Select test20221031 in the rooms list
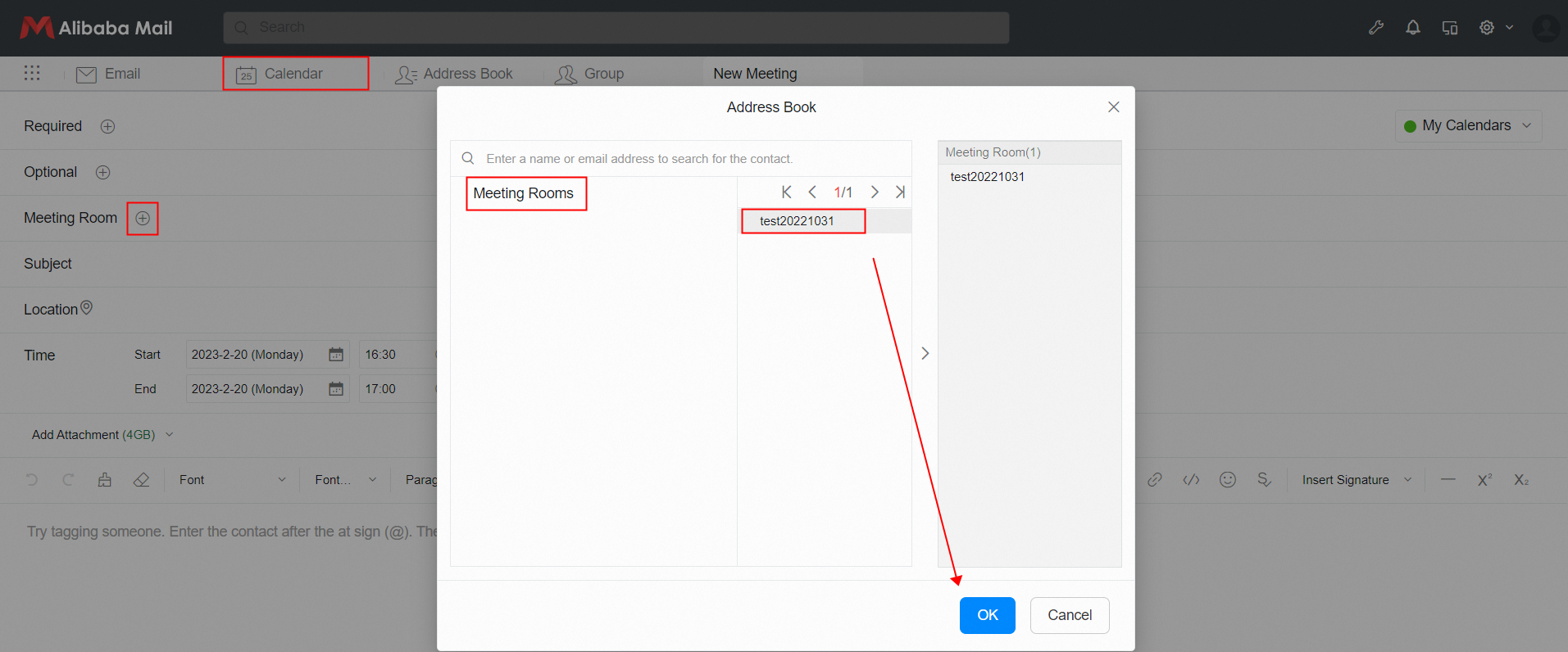 pos(825,221)
